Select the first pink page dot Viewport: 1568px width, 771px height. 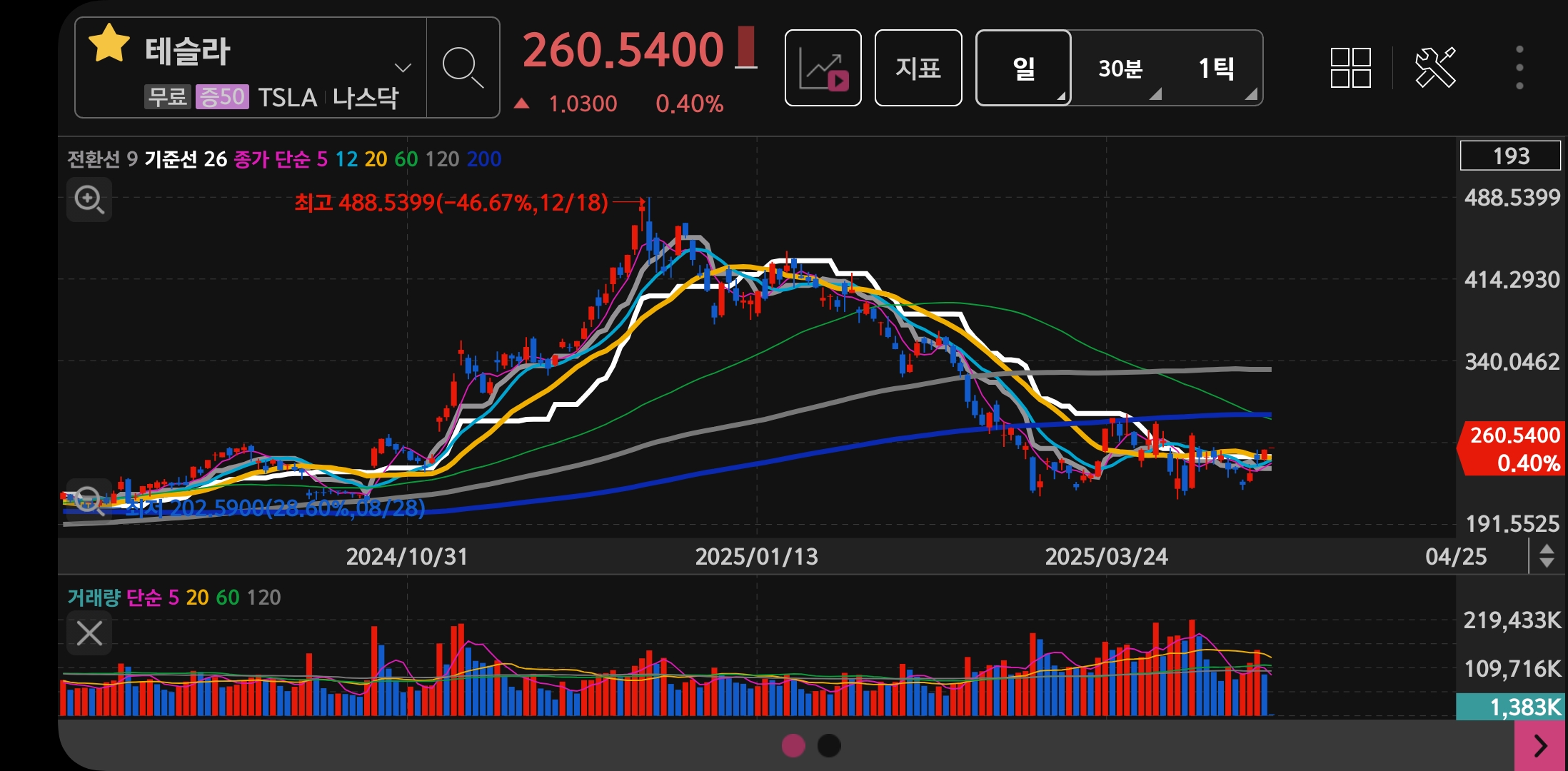coord(793,746)
